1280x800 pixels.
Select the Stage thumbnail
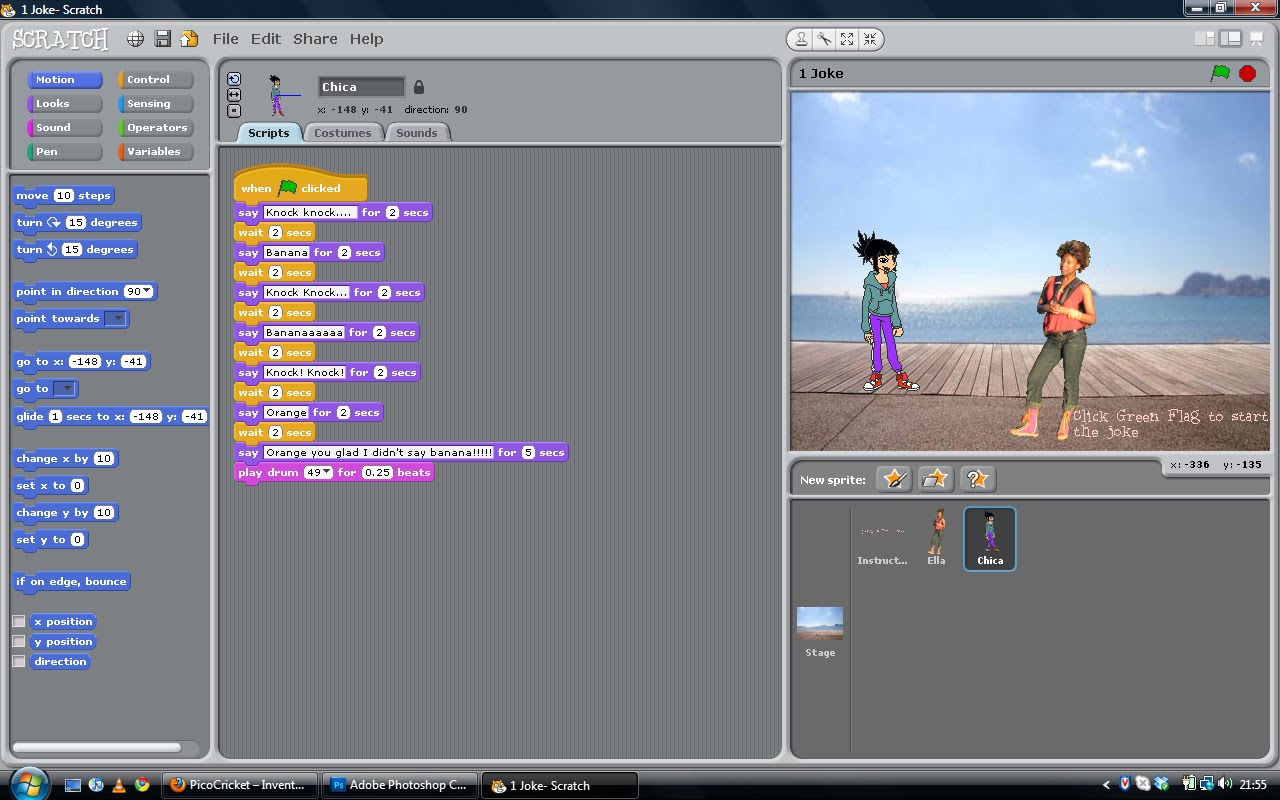(820, 631)
